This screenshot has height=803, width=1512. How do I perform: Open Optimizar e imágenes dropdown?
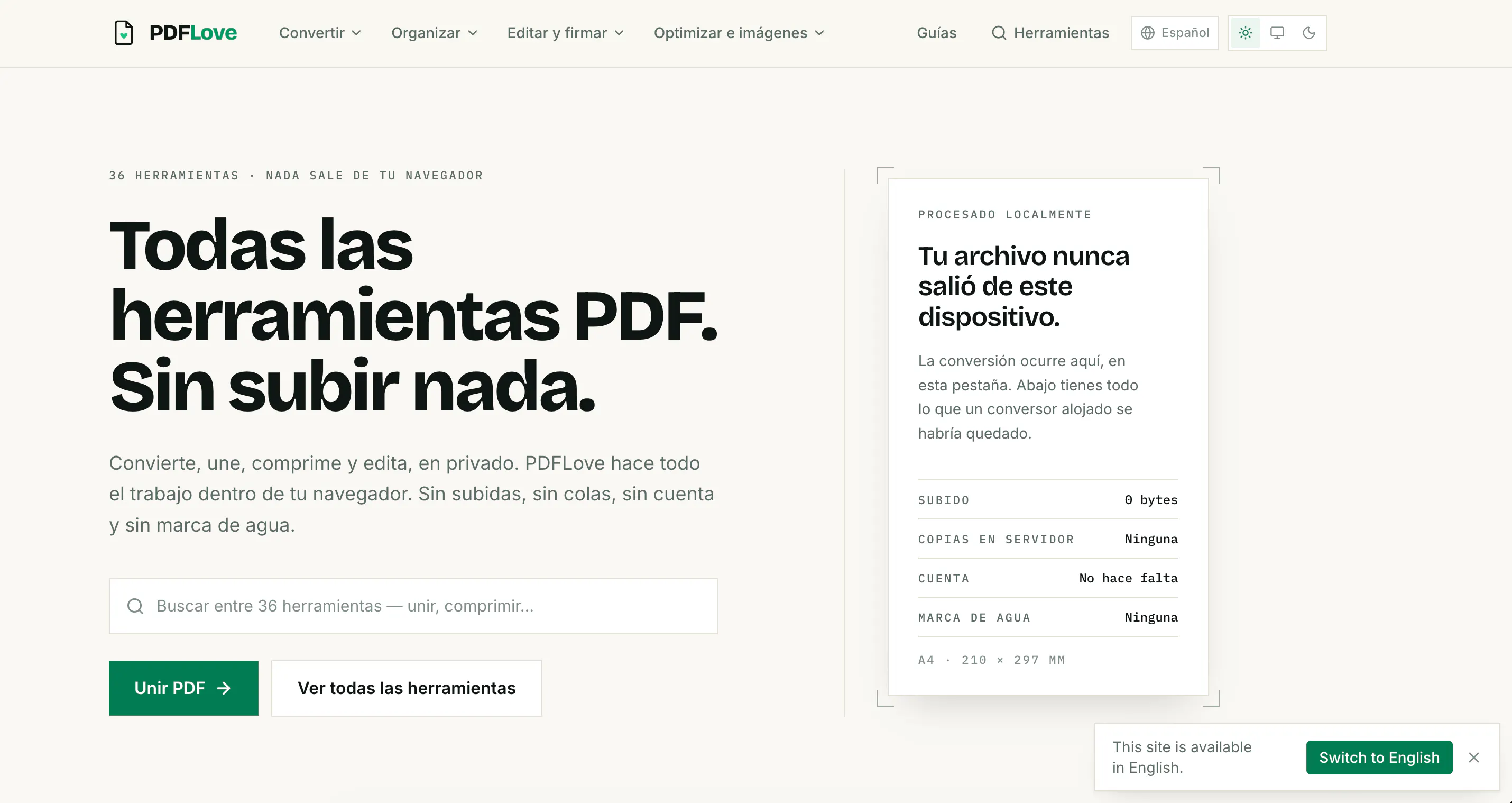(x=739, y=33)
